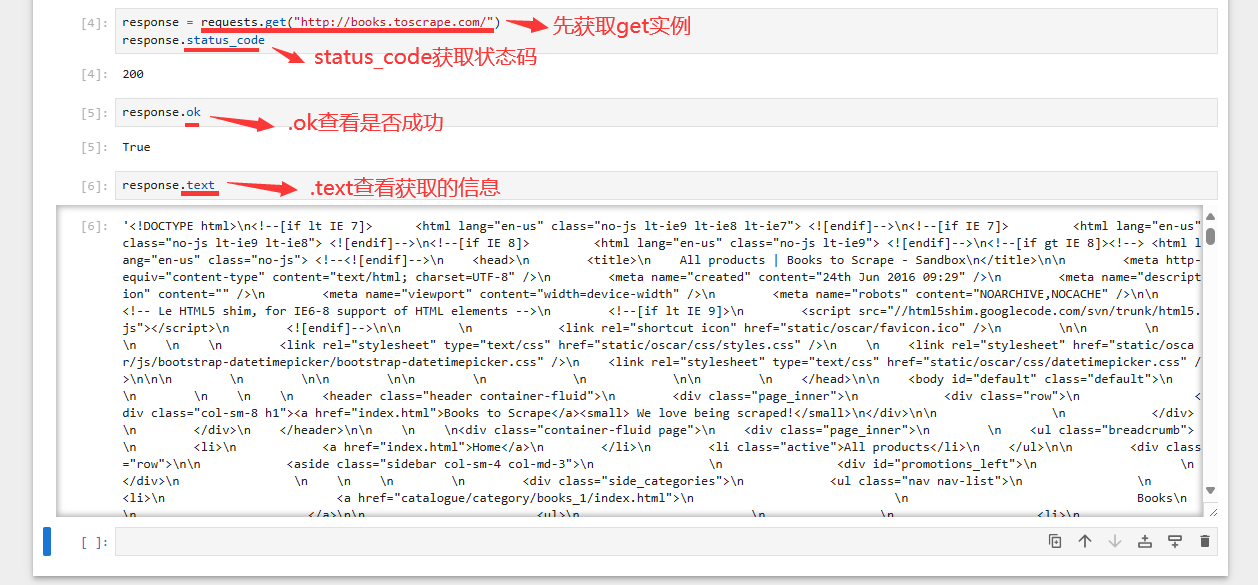Click the '<!DOCTYPE html> text in output
This screenshot has width=1258, height=585.
(175, 226)
